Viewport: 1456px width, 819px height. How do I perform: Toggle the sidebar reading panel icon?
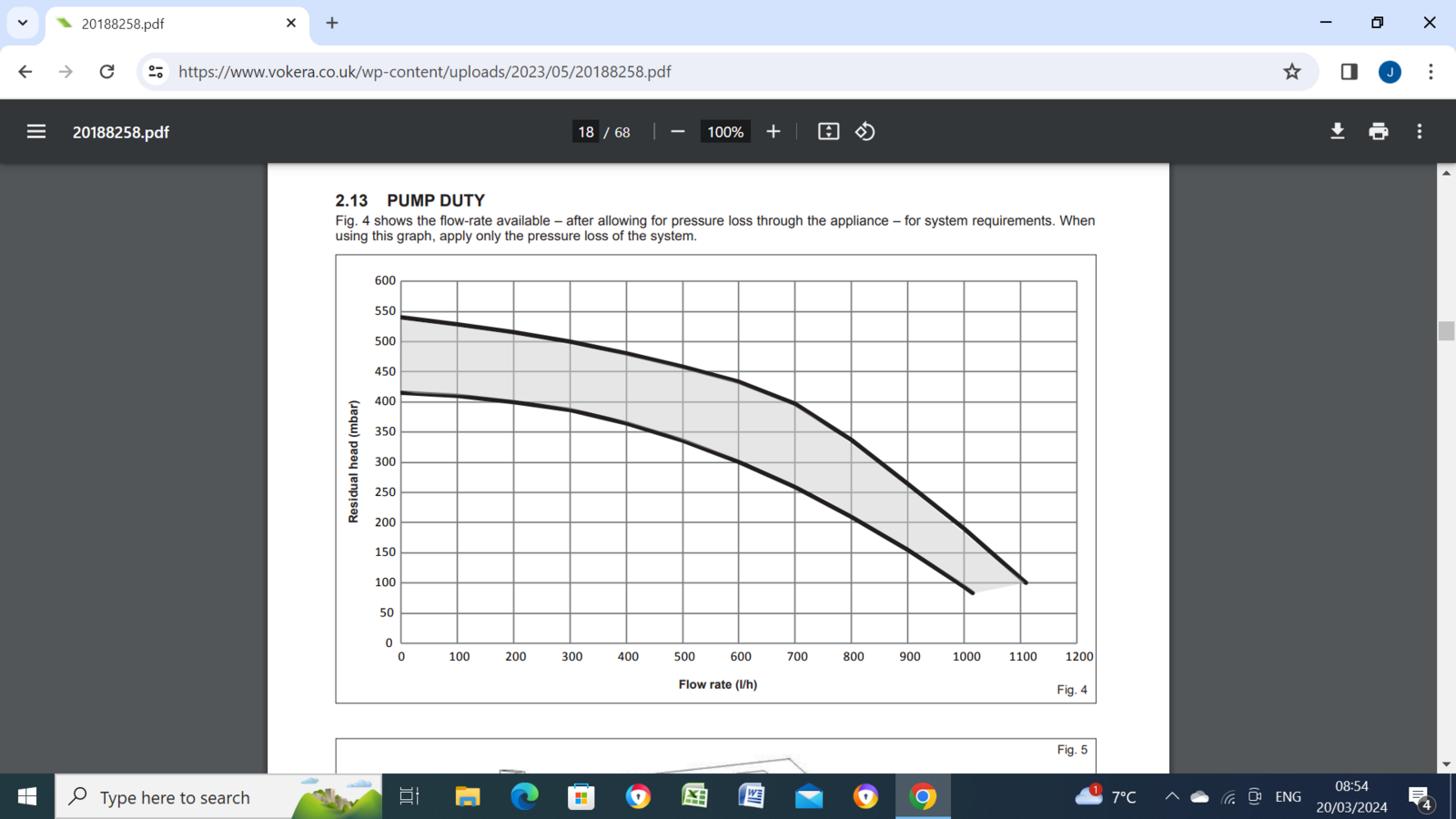1348,71
